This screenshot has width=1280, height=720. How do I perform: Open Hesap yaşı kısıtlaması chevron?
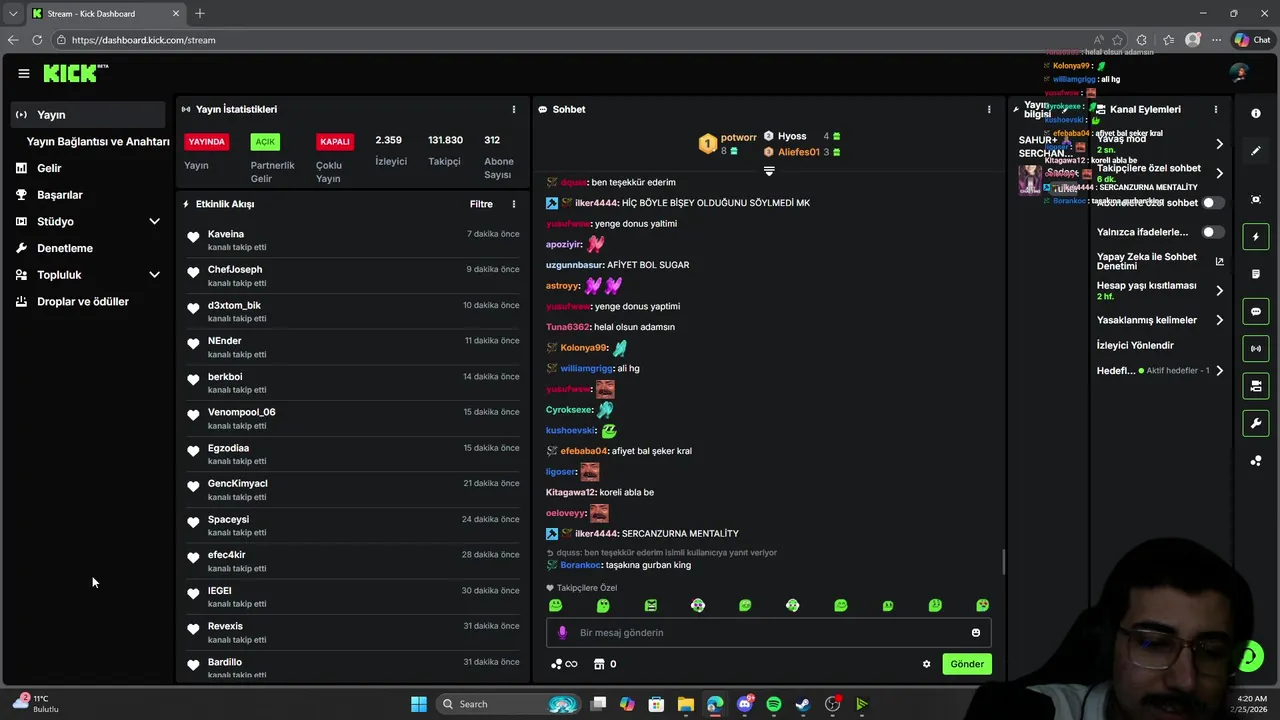coord(1219,291)
